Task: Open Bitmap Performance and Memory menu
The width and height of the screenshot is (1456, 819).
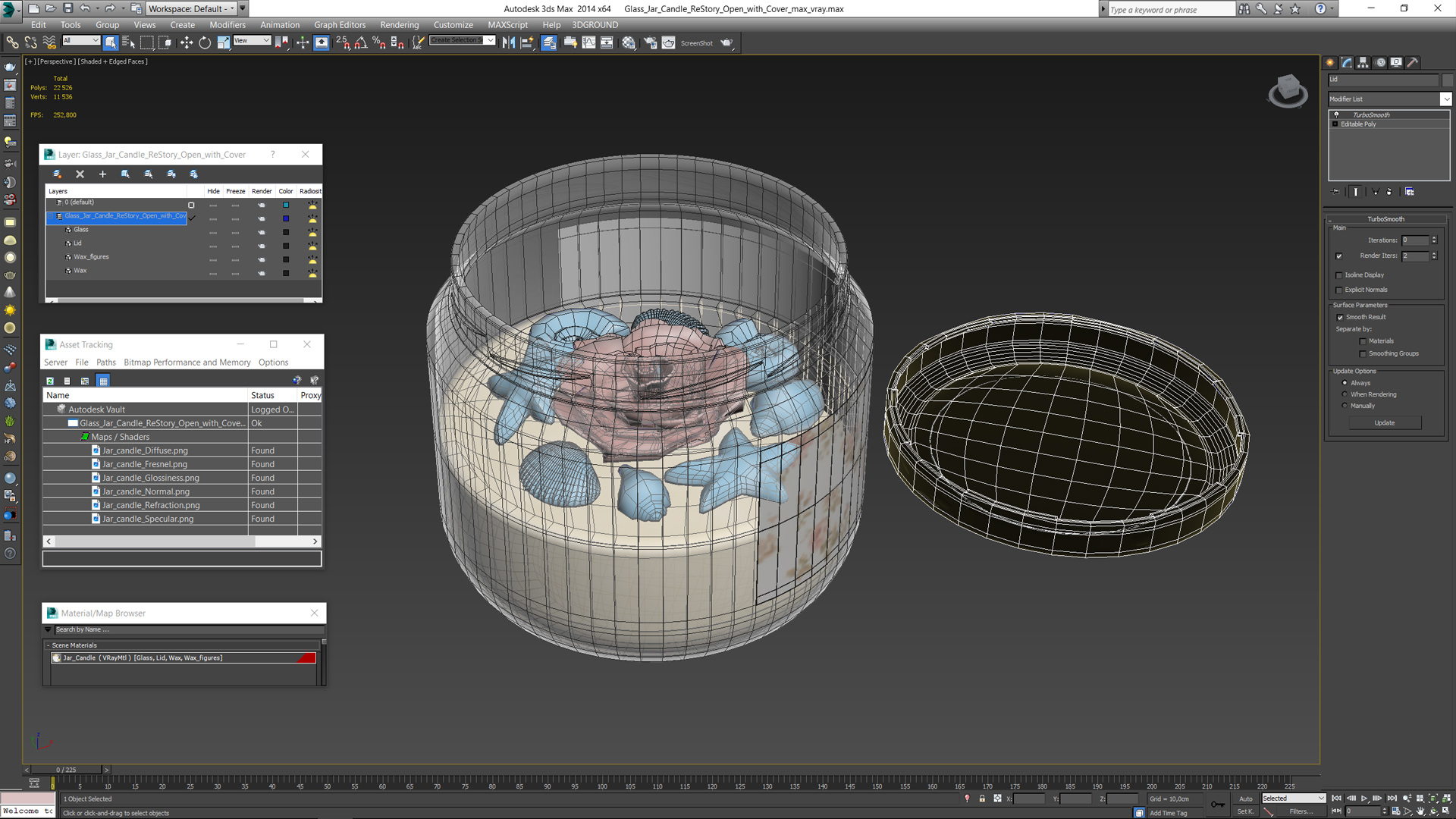Action: (x=187, y=362)
